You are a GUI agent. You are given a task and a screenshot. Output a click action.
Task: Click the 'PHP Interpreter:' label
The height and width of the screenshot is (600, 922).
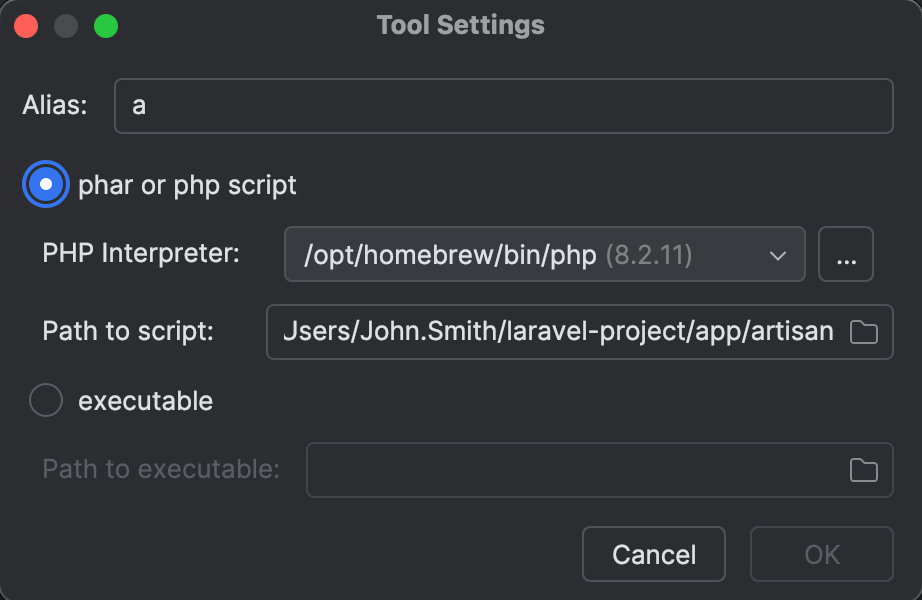141,253
